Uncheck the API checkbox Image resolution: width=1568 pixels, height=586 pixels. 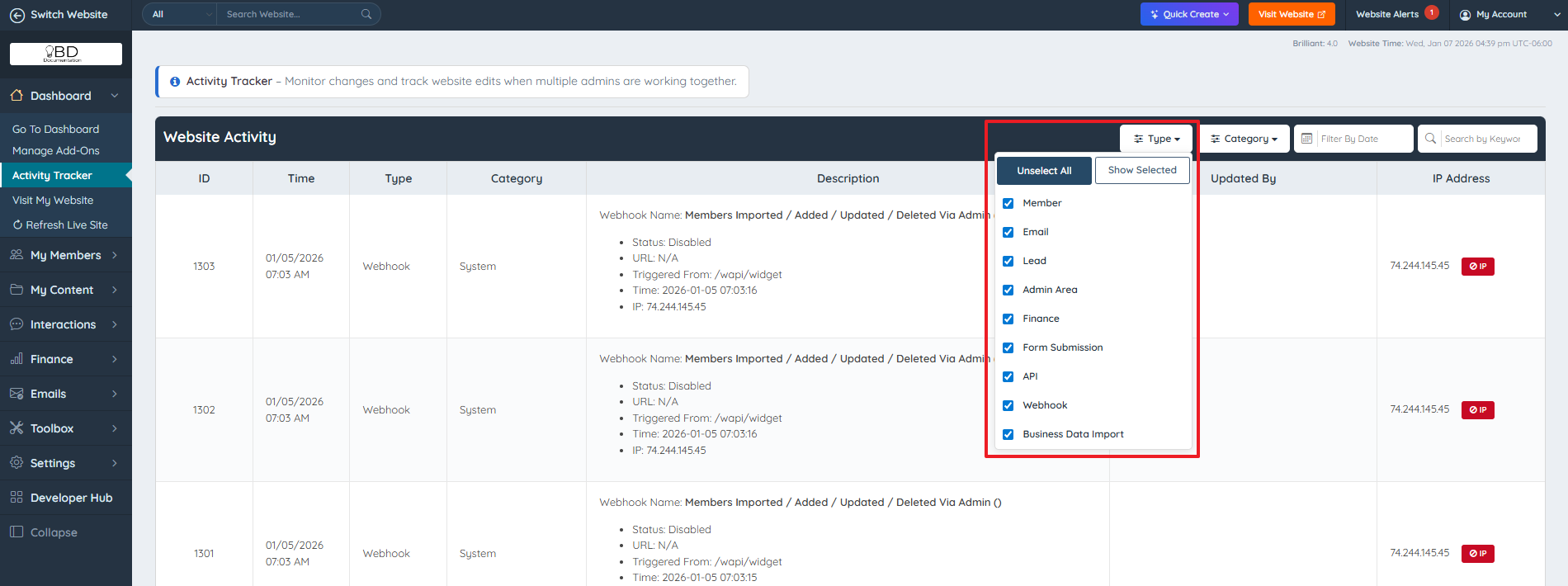click(1008, 377)
